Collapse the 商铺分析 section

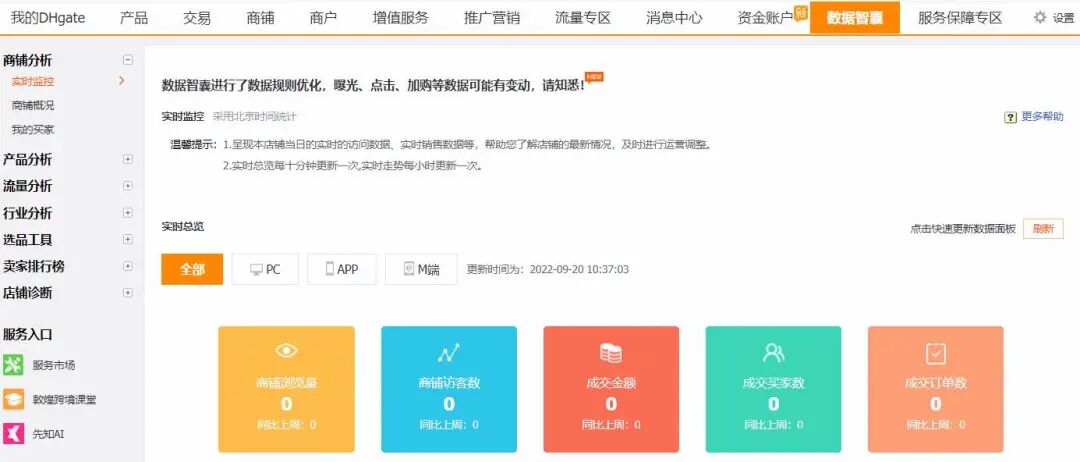pos(127,61)
